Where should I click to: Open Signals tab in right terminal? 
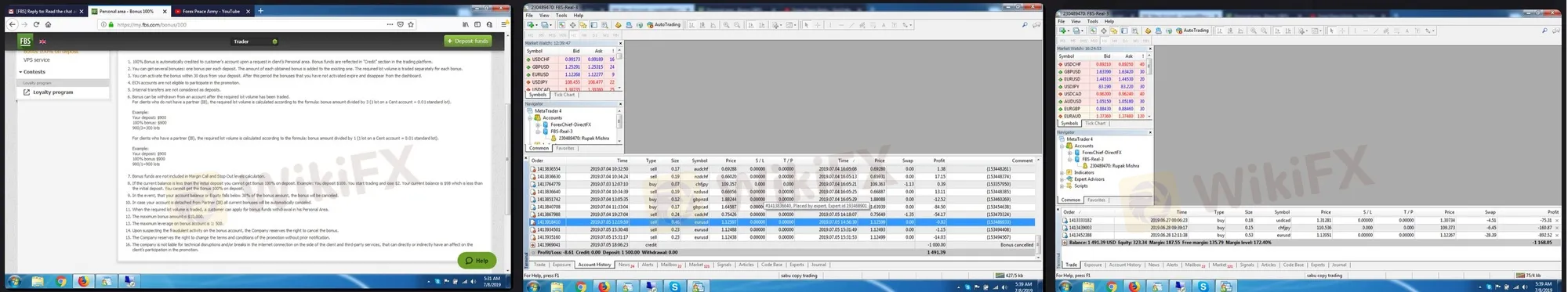pos(1247,265)
